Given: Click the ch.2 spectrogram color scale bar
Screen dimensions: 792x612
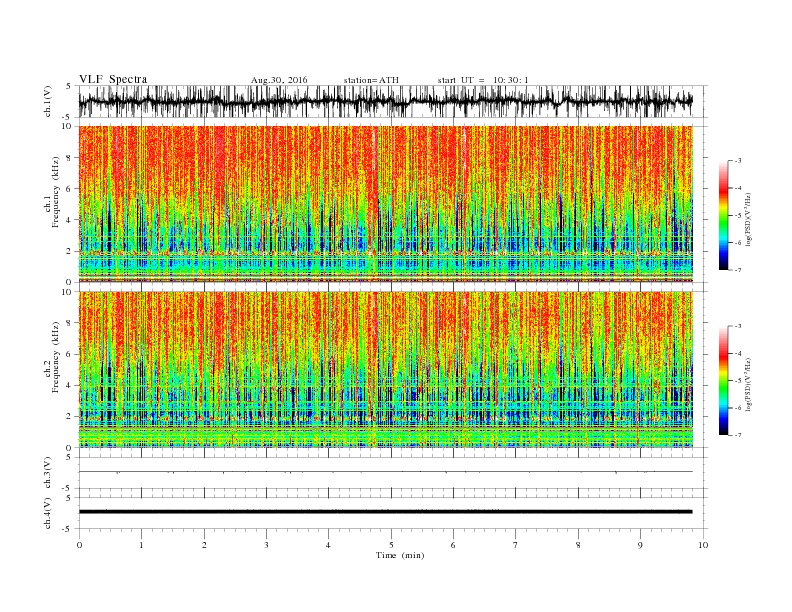Looking at the screenshot, I should (x=724, y=381).
